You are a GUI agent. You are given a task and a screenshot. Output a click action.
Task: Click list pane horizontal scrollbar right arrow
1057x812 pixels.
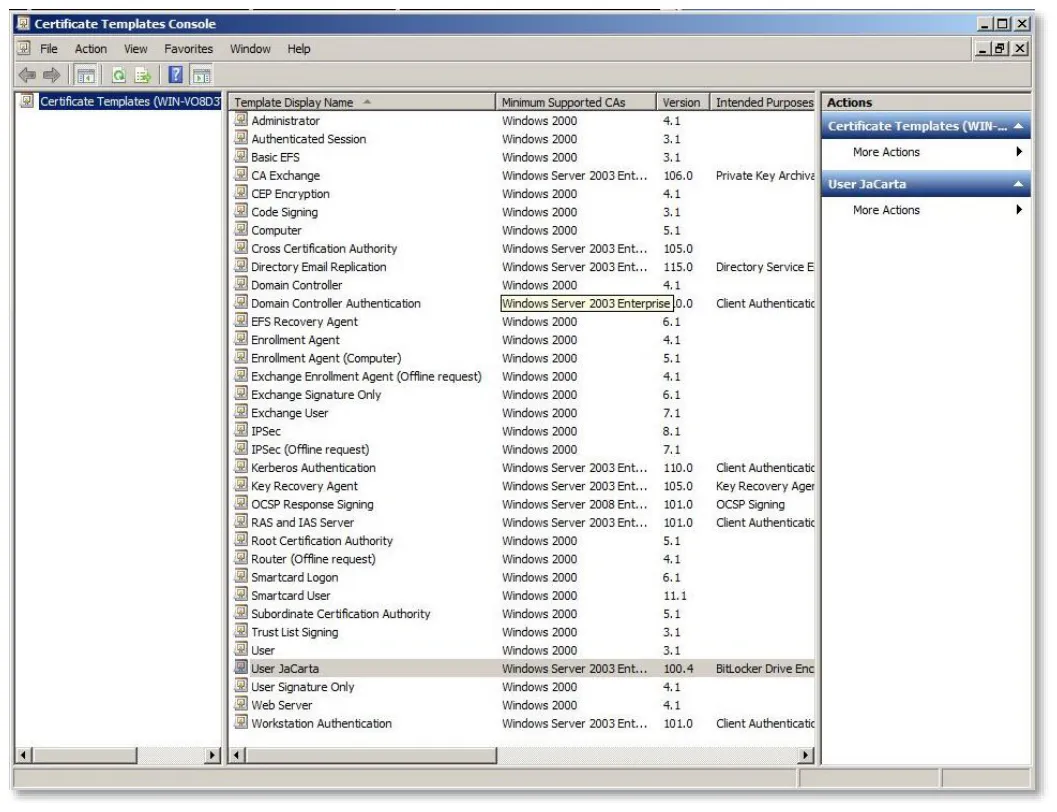(806, 755)
